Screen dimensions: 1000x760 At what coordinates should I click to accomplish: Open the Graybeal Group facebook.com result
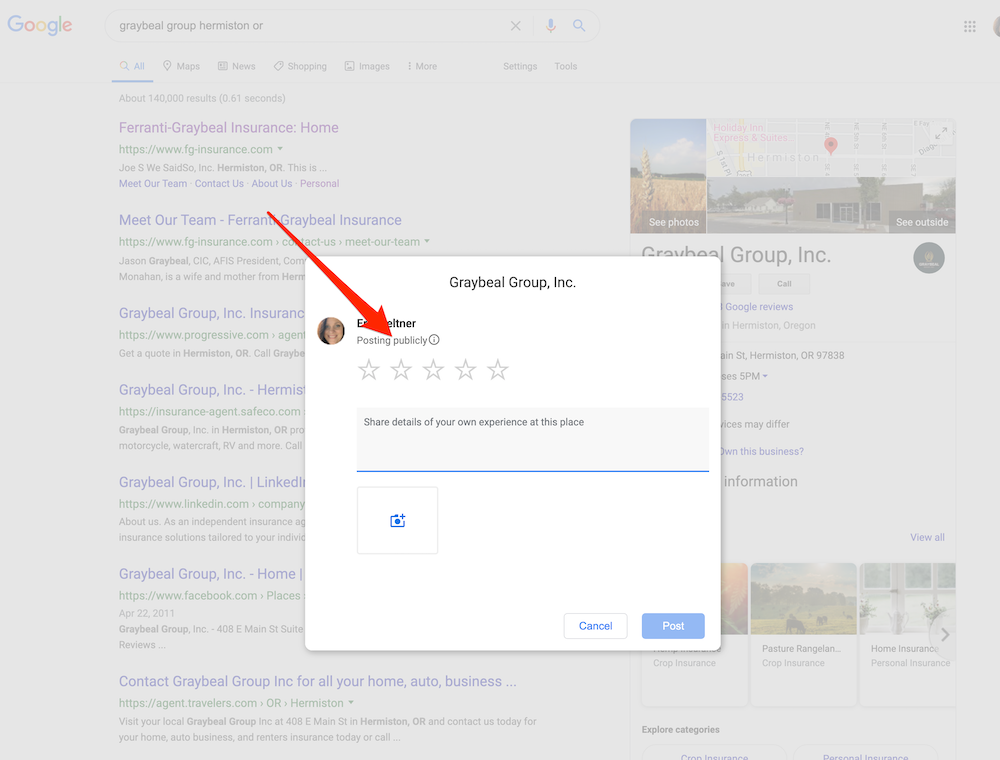pyautogui.click(x=211, y=574)
